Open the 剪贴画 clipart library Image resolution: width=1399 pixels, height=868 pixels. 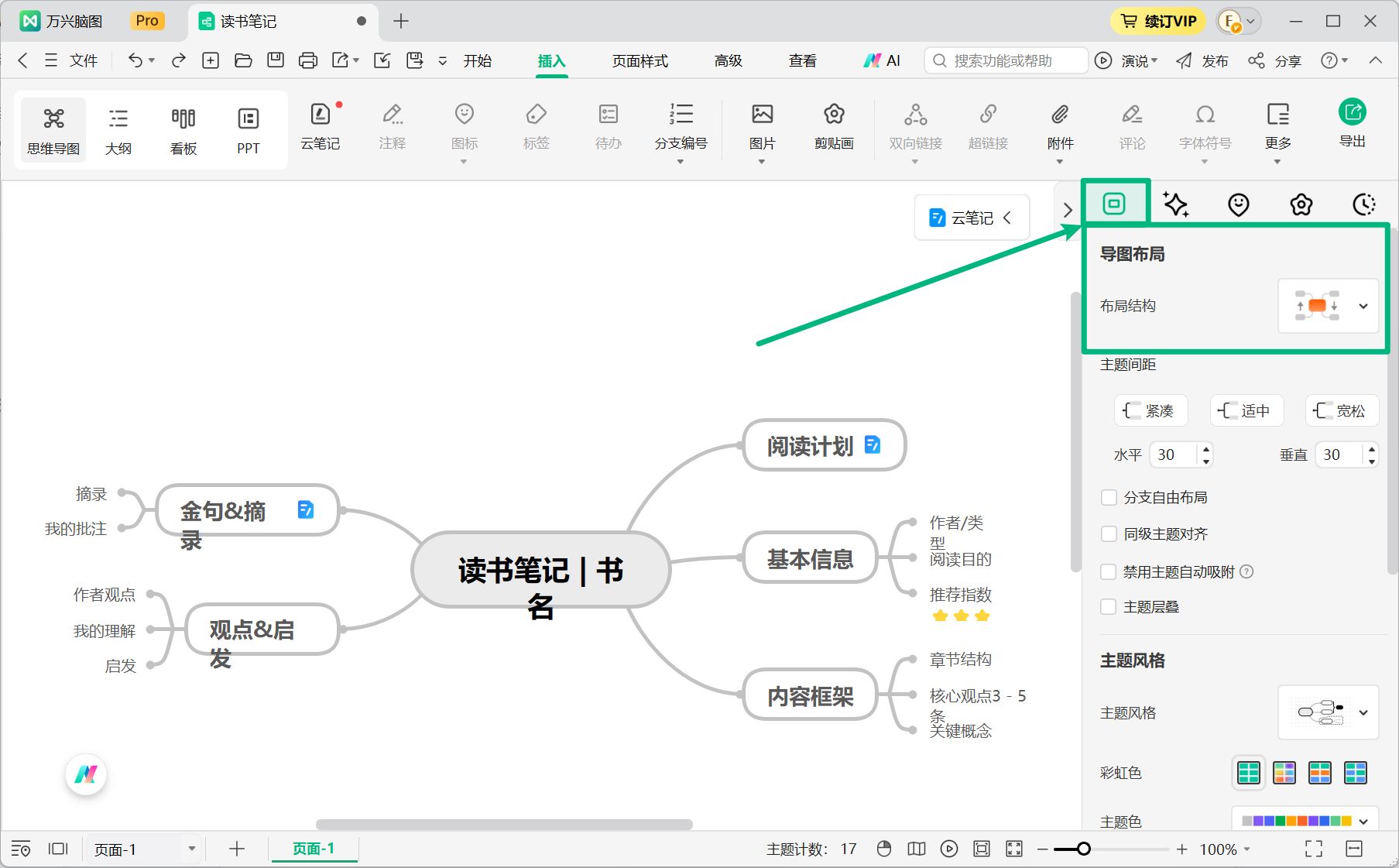[x=834, y=127]
